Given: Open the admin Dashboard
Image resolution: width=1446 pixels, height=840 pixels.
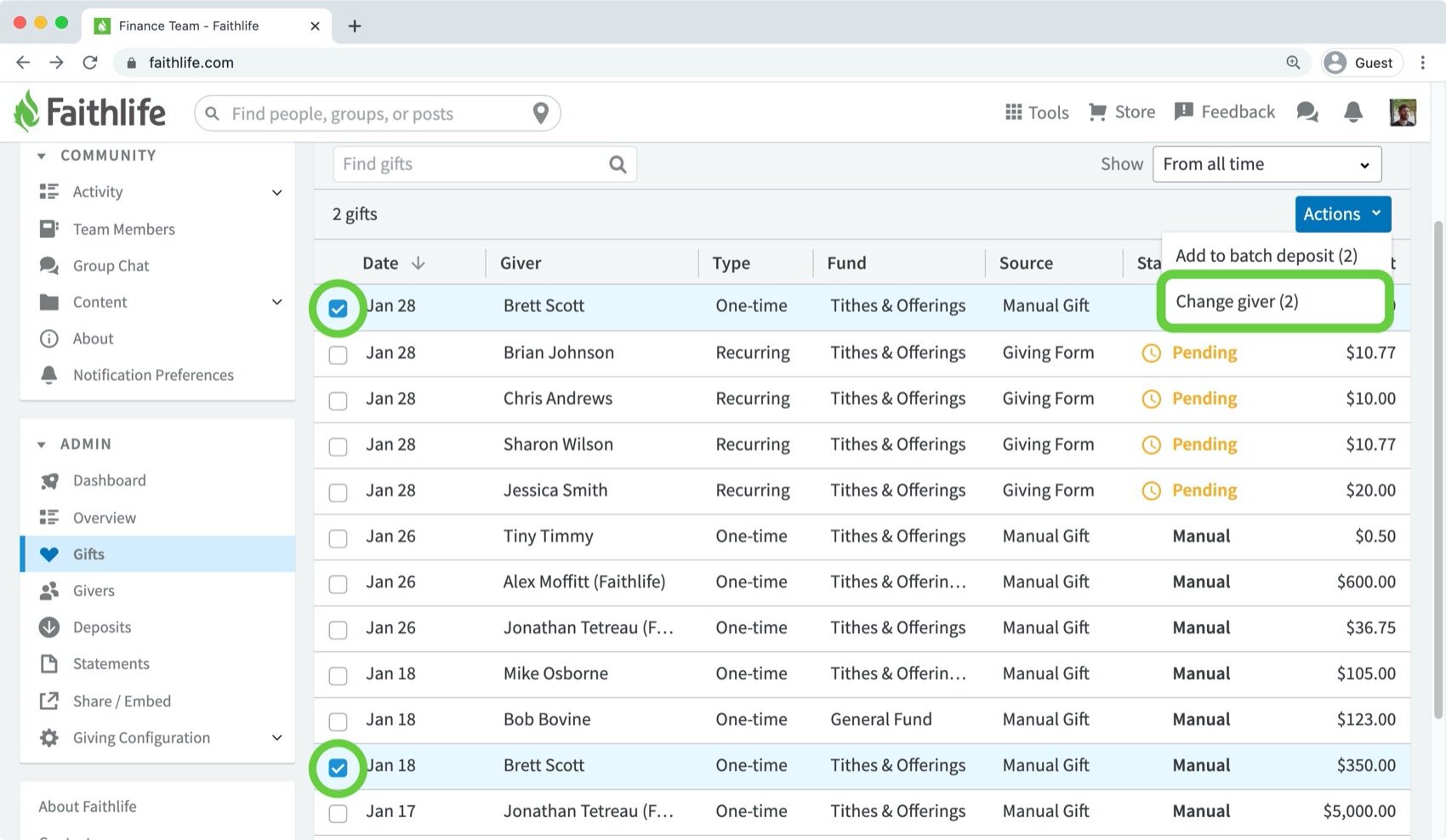Looking at the screenshot, I should click(109, 480).
